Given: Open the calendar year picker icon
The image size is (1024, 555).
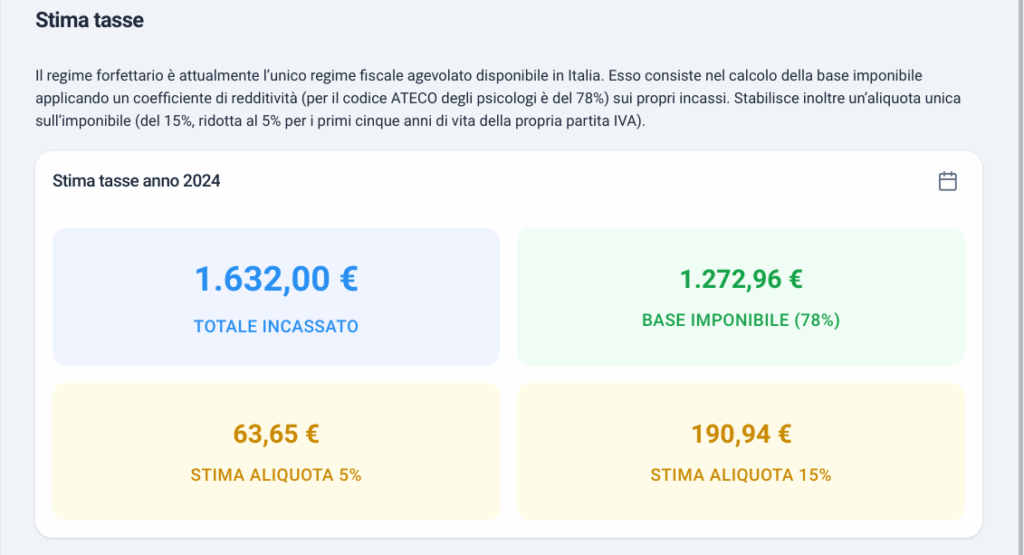Looking at the screenshot, I should click(947, 181).
